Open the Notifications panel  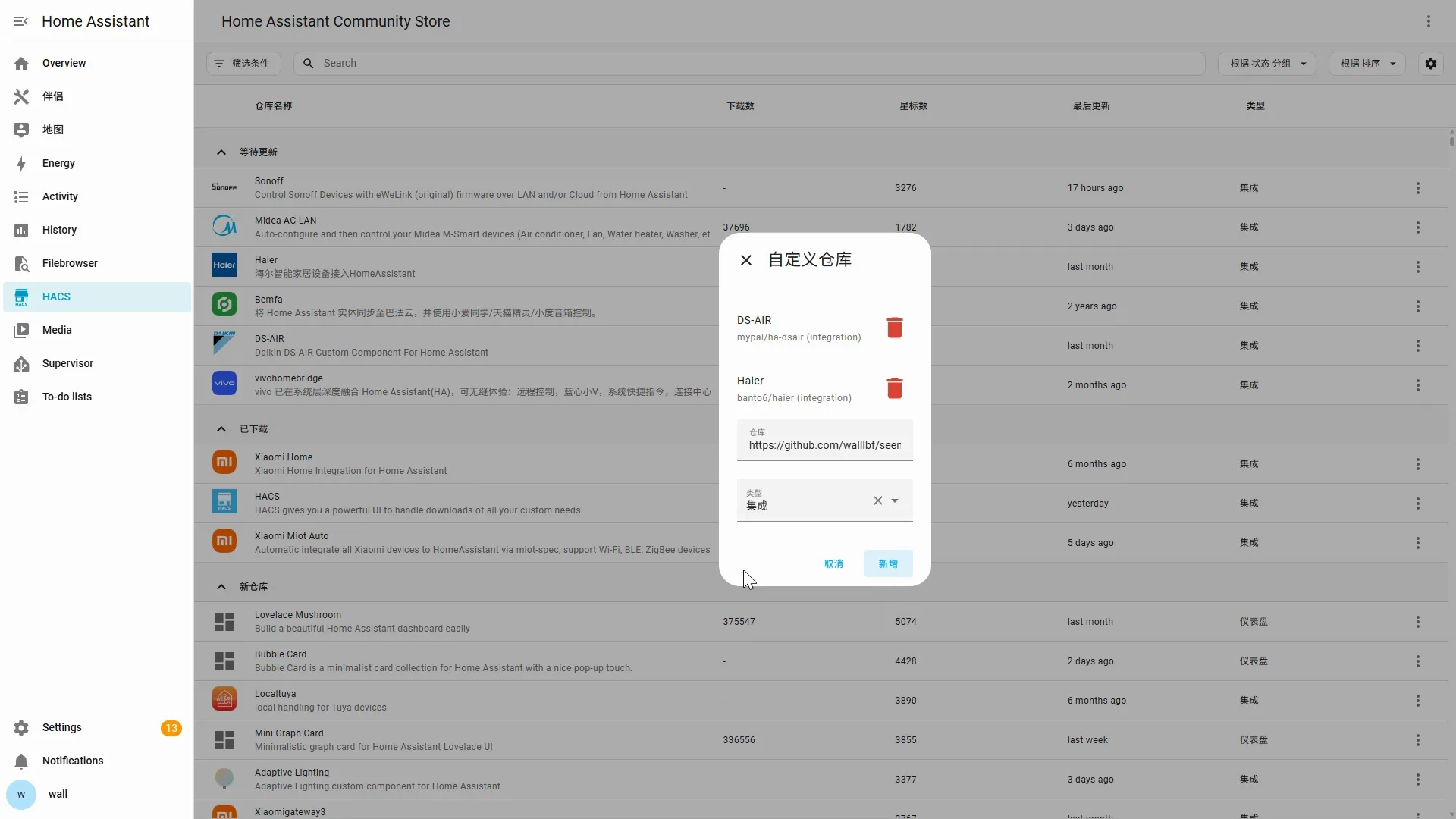tap(97, 761)
